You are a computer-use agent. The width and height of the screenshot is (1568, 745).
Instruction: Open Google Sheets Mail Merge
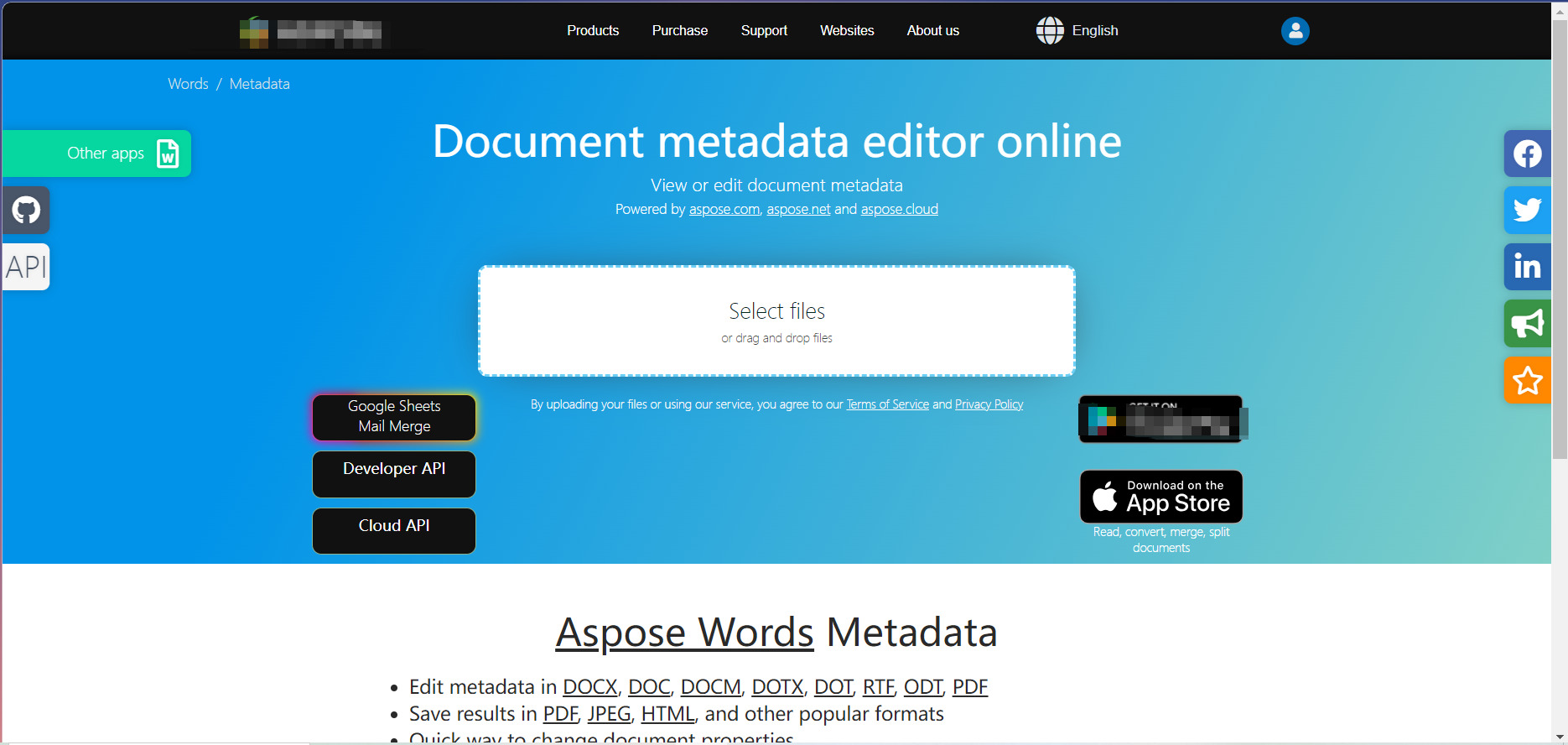(394, 417)
